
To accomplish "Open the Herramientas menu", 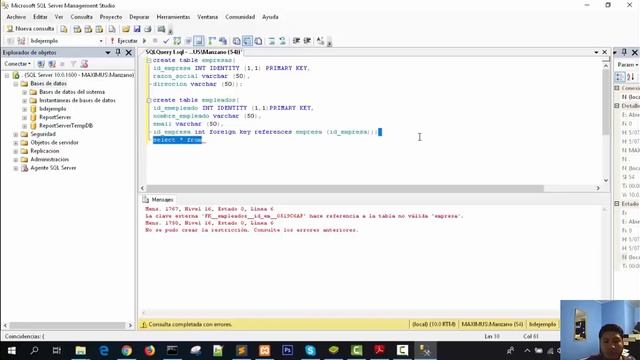I will pyautogui.click(x=173, y=17).
